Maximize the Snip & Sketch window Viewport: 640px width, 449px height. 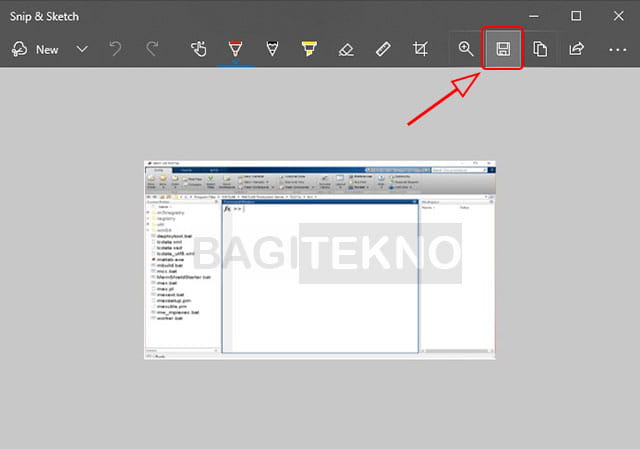576,16
